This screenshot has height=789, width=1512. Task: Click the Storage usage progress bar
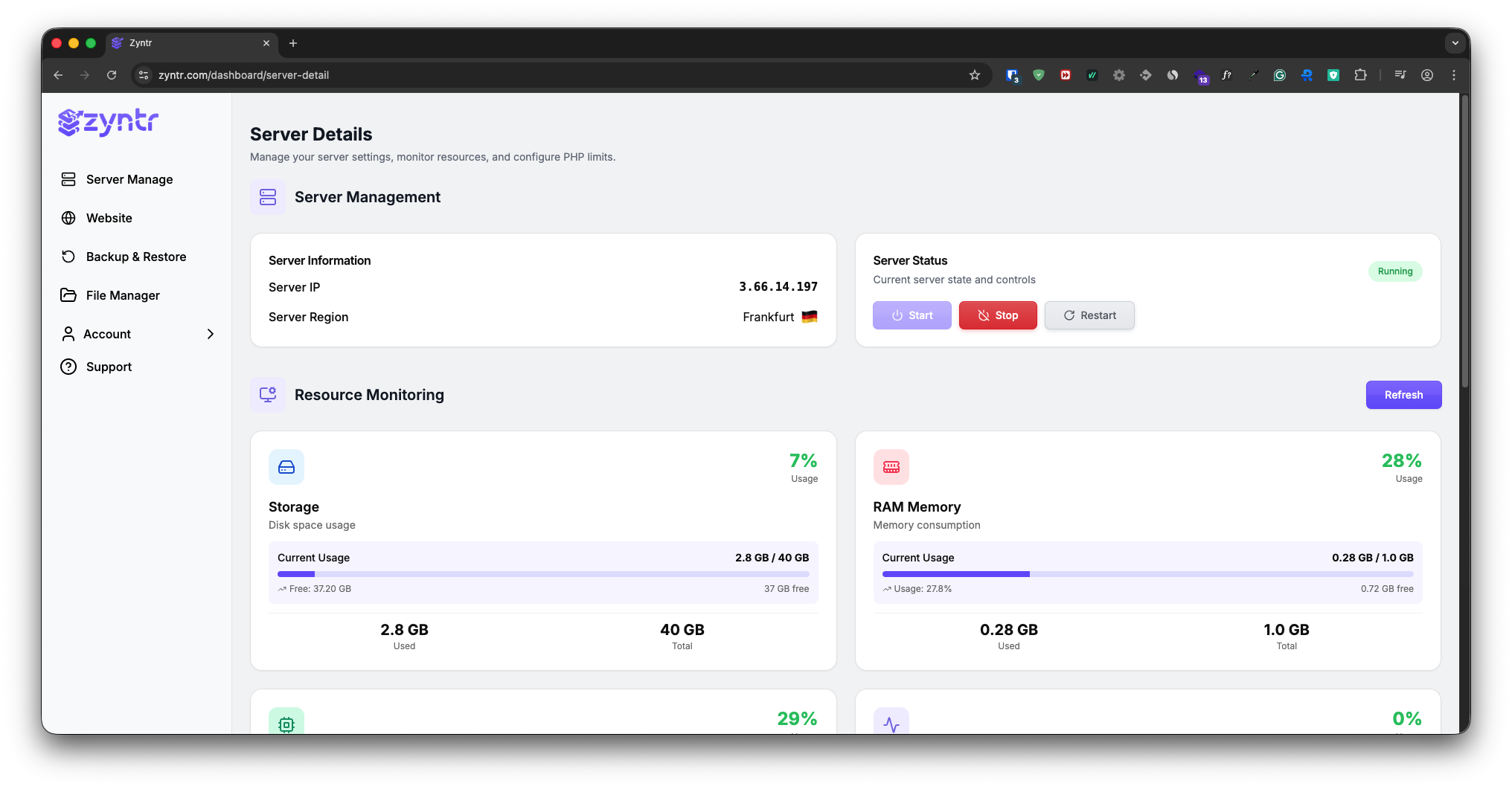tap(542, 573)
